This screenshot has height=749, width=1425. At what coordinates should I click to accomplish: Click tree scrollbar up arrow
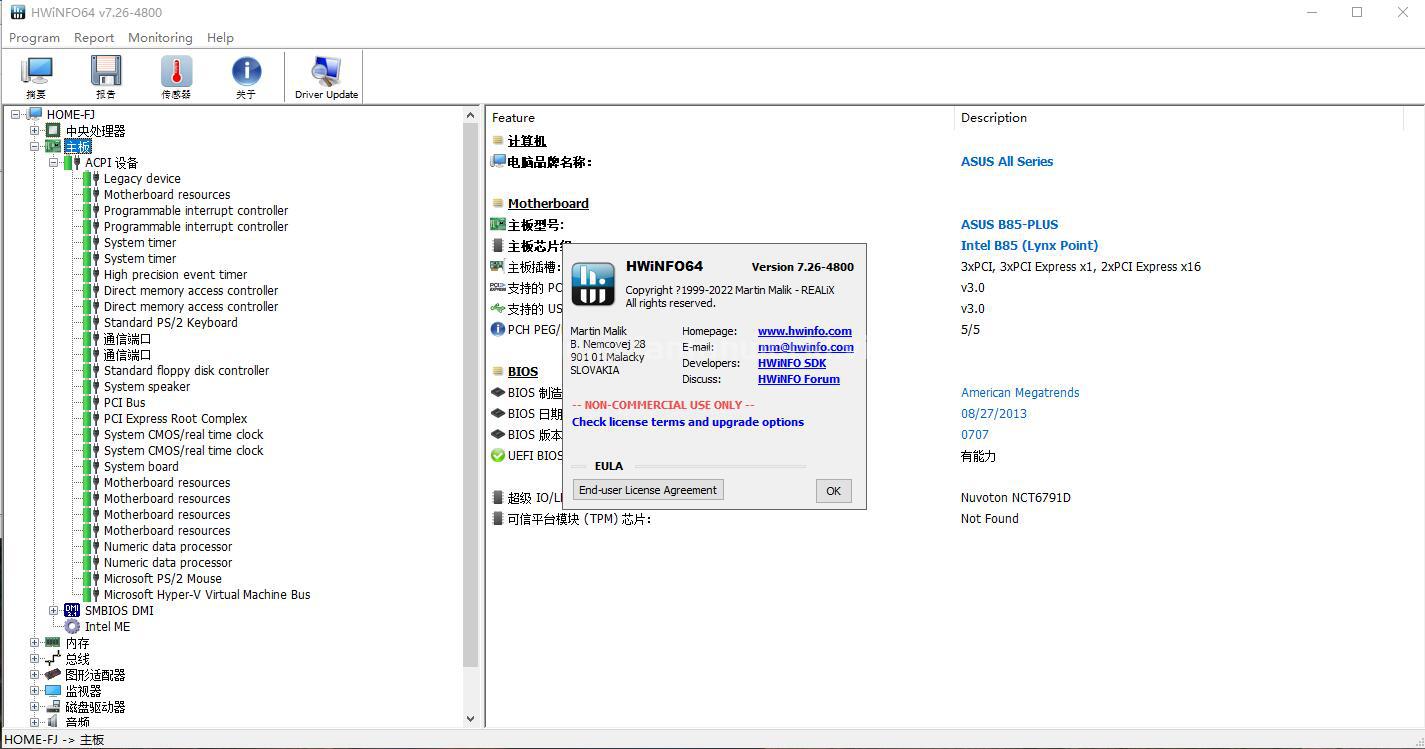click(471, 116)
